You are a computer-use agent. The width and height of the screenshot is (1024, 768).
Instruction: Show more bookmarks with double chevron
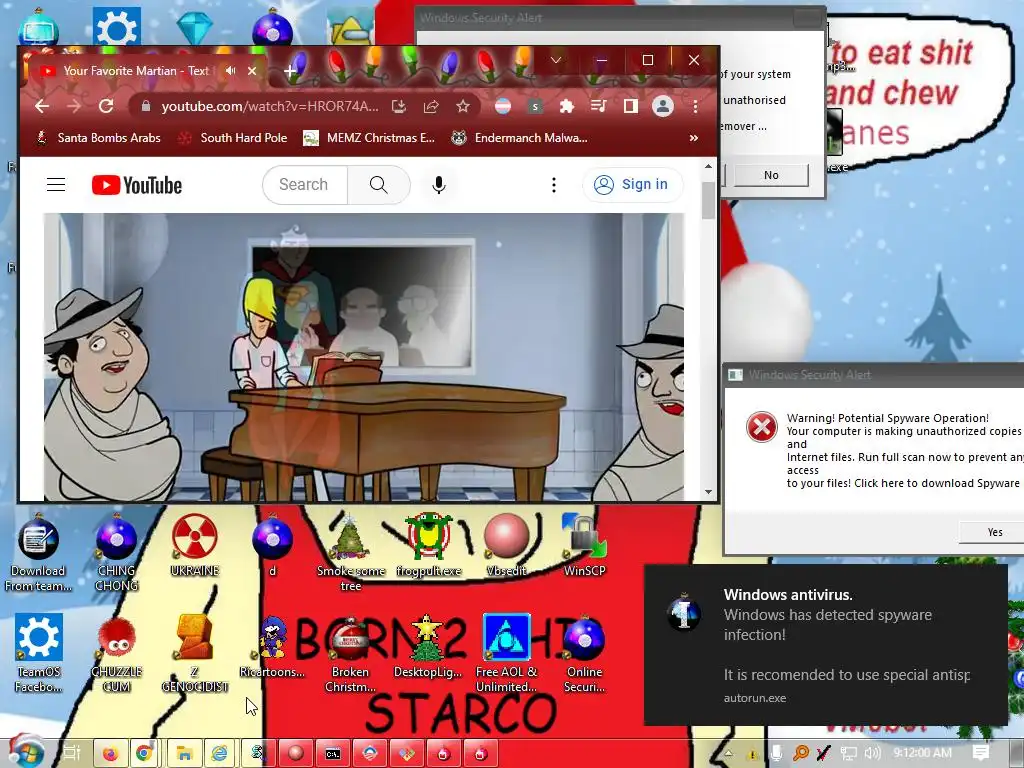694,138
